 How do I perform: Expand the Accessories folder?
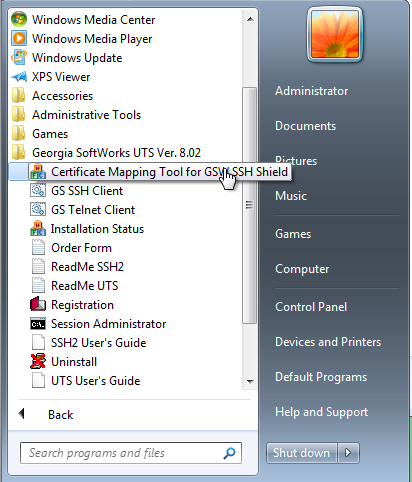point(53,96)
